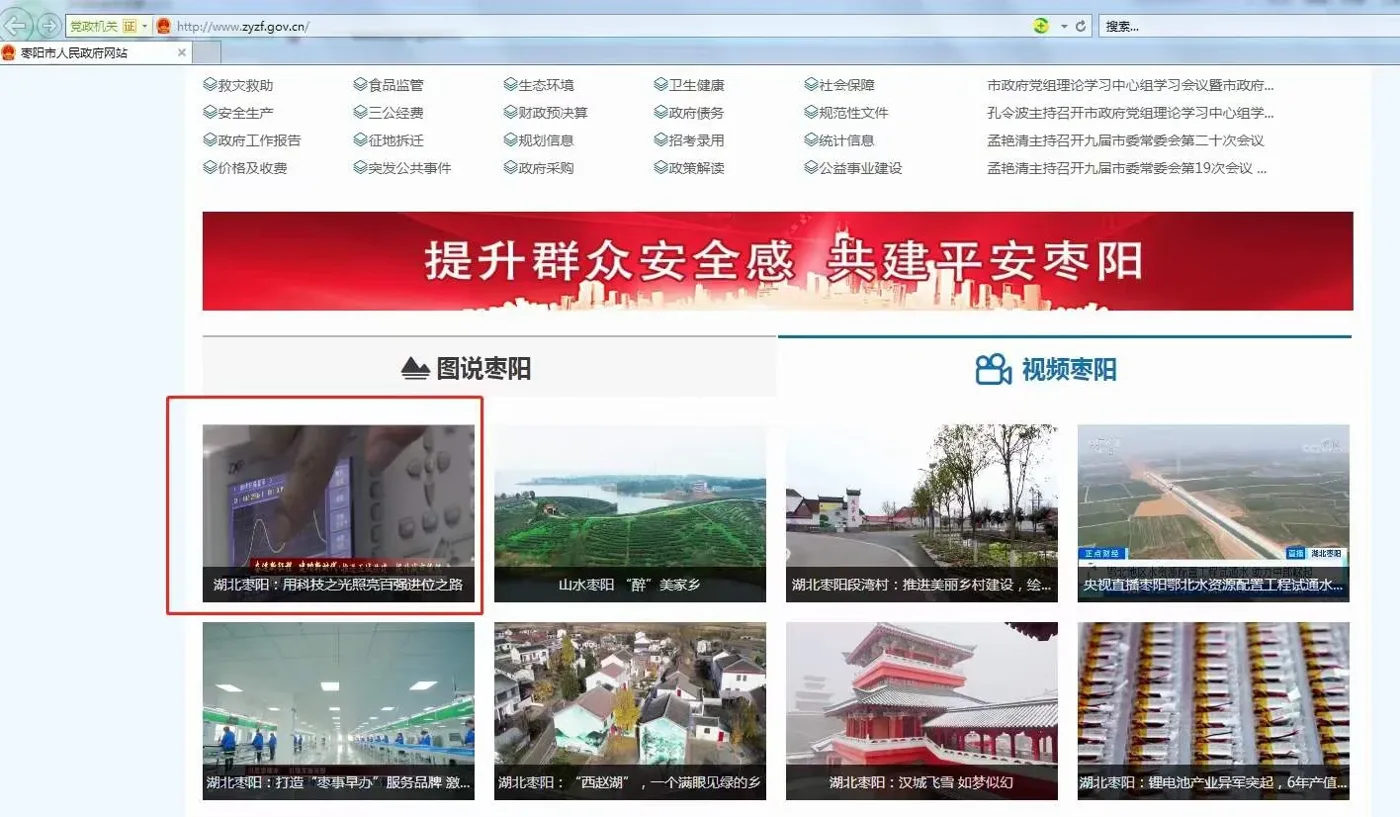This screenshot has height=817, width=1400.
Task: Click the icon beside 社会保障
Action: point(811,85)
